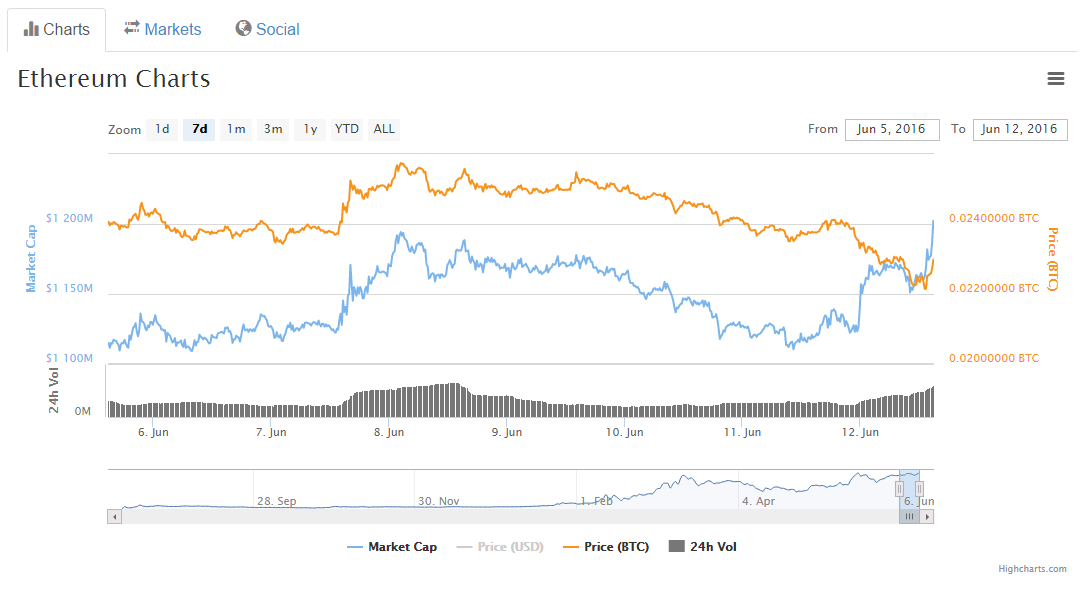The width and height of the screenshot is (1089, 597).
Task: Click the right arrow on the navigator scrollbar
Action: coord(927,516)
